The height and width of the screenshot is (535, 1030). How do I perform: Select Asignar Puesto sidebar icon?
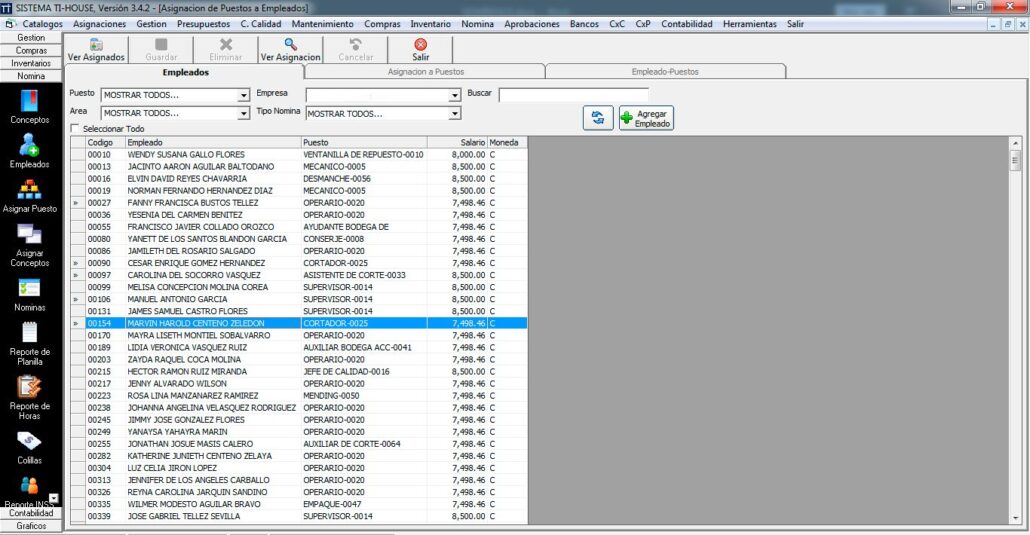point(30,191)
